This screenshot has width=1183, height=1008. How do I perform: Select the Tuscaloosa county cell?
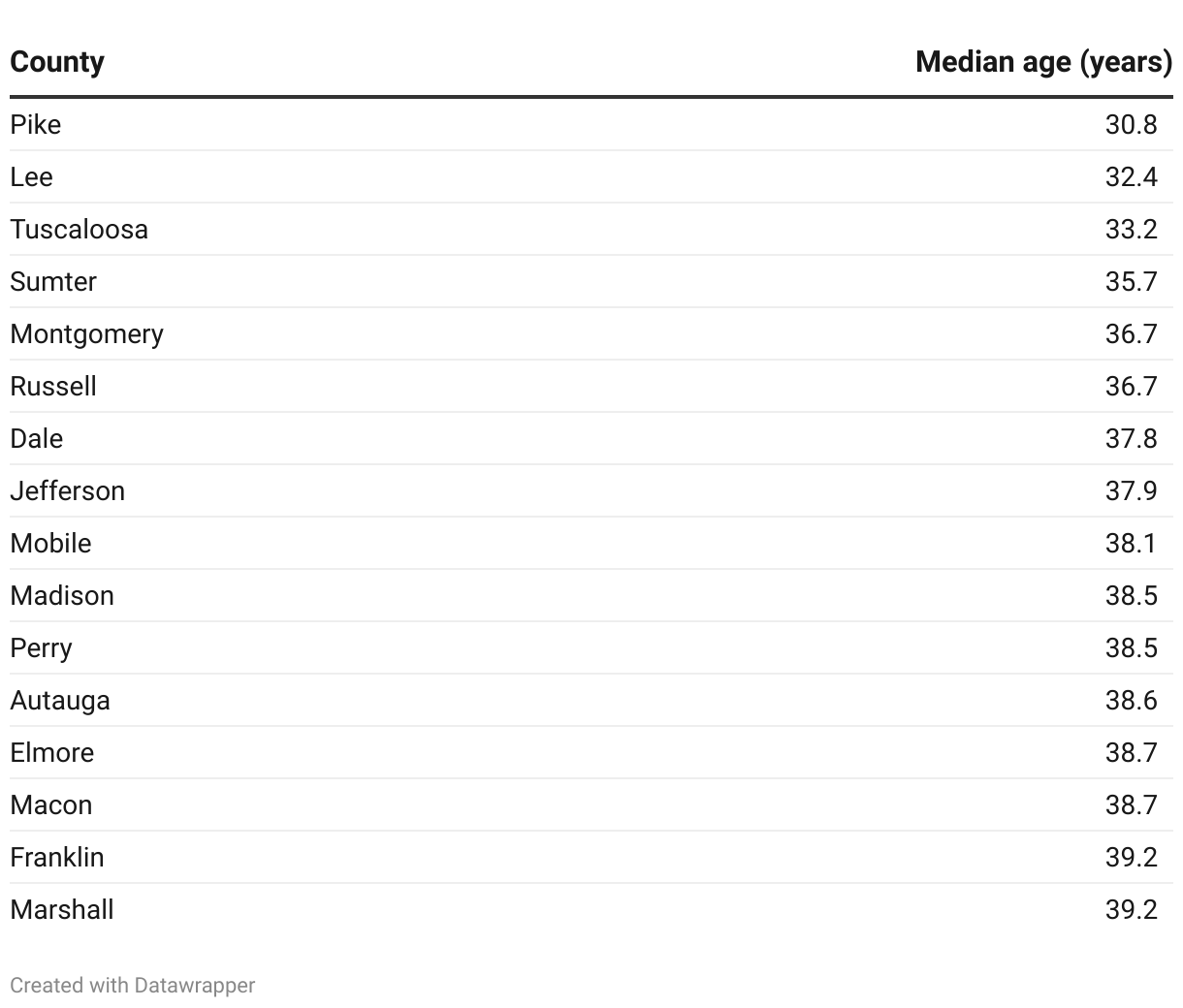[x=80, y=230]
